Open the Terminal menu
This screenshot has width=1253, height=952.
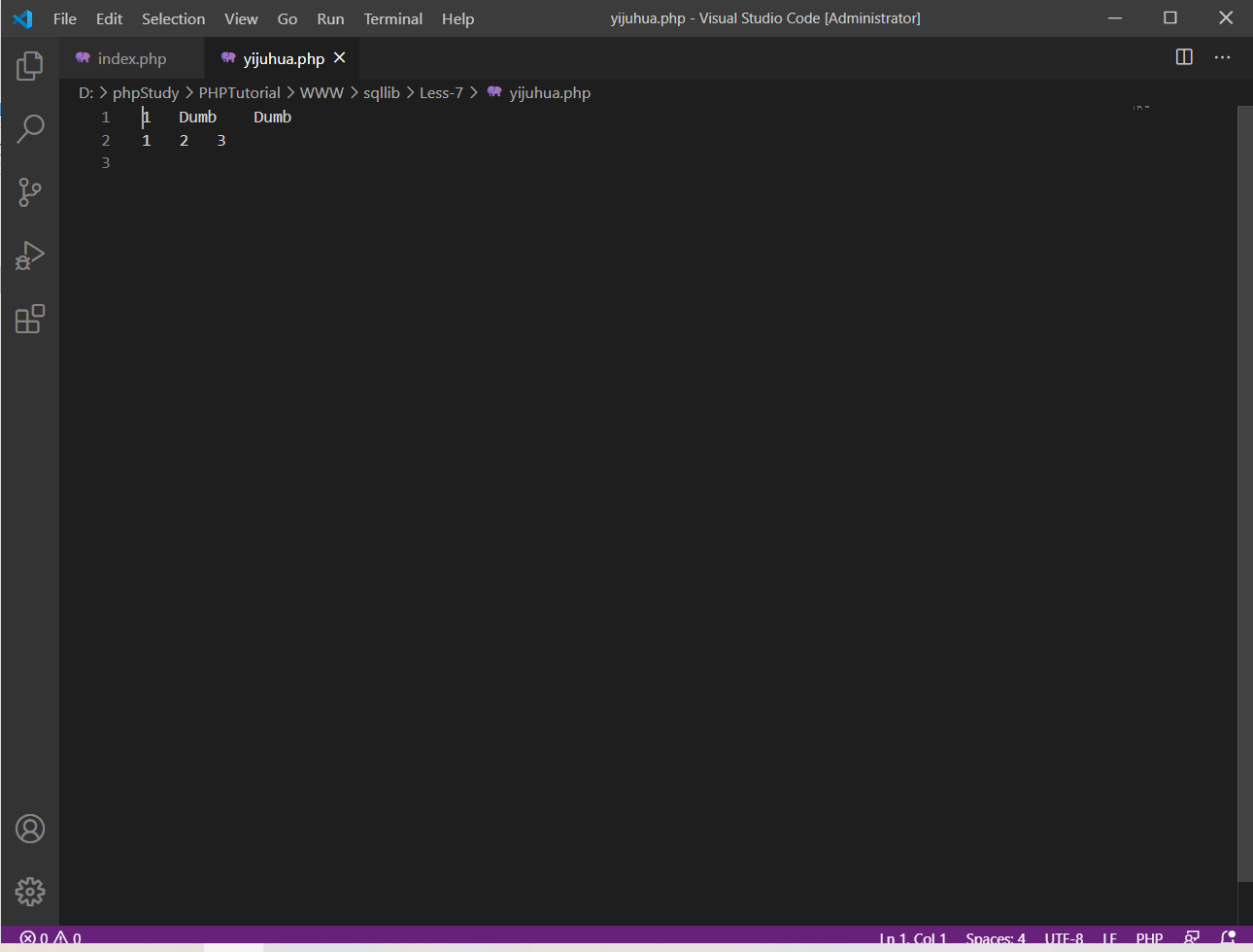point(392,18)
